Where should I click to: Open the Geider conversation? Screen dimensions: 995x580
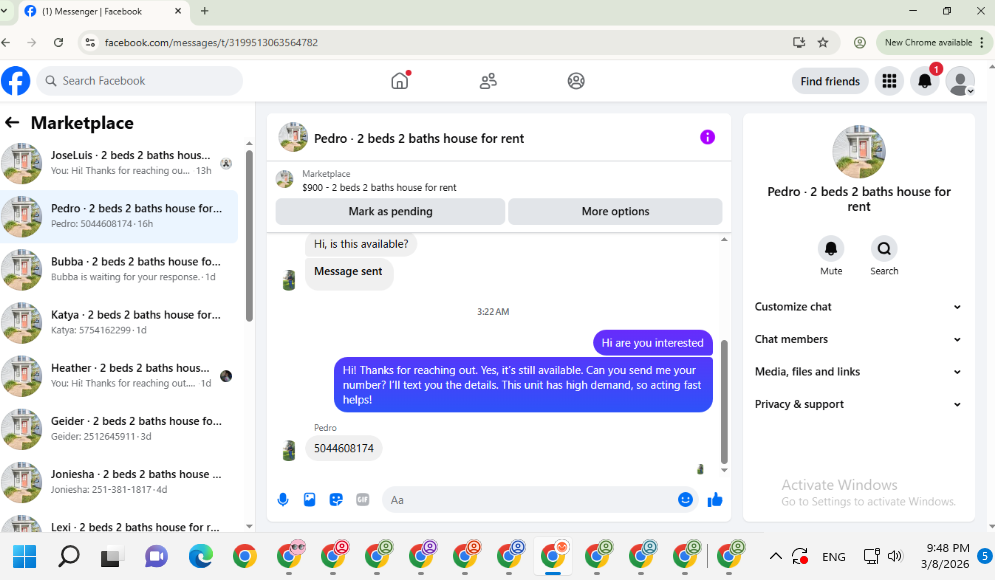point(121,429)
